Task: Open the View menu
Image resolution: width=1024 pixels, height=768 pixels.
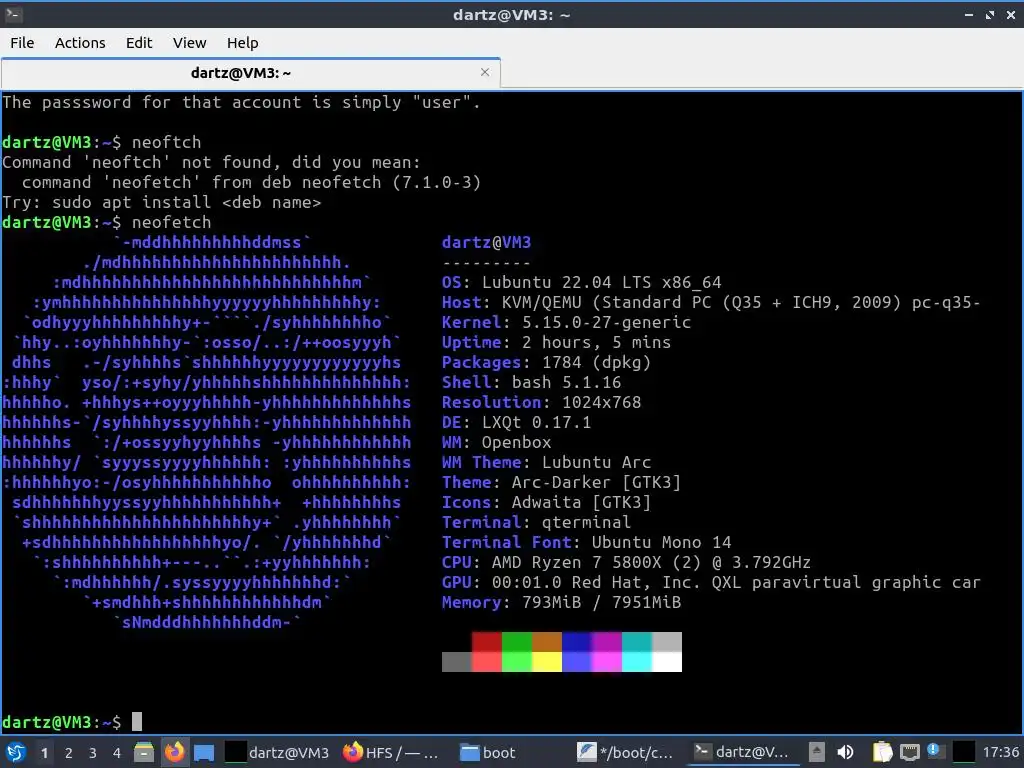Action: point(189,42)
